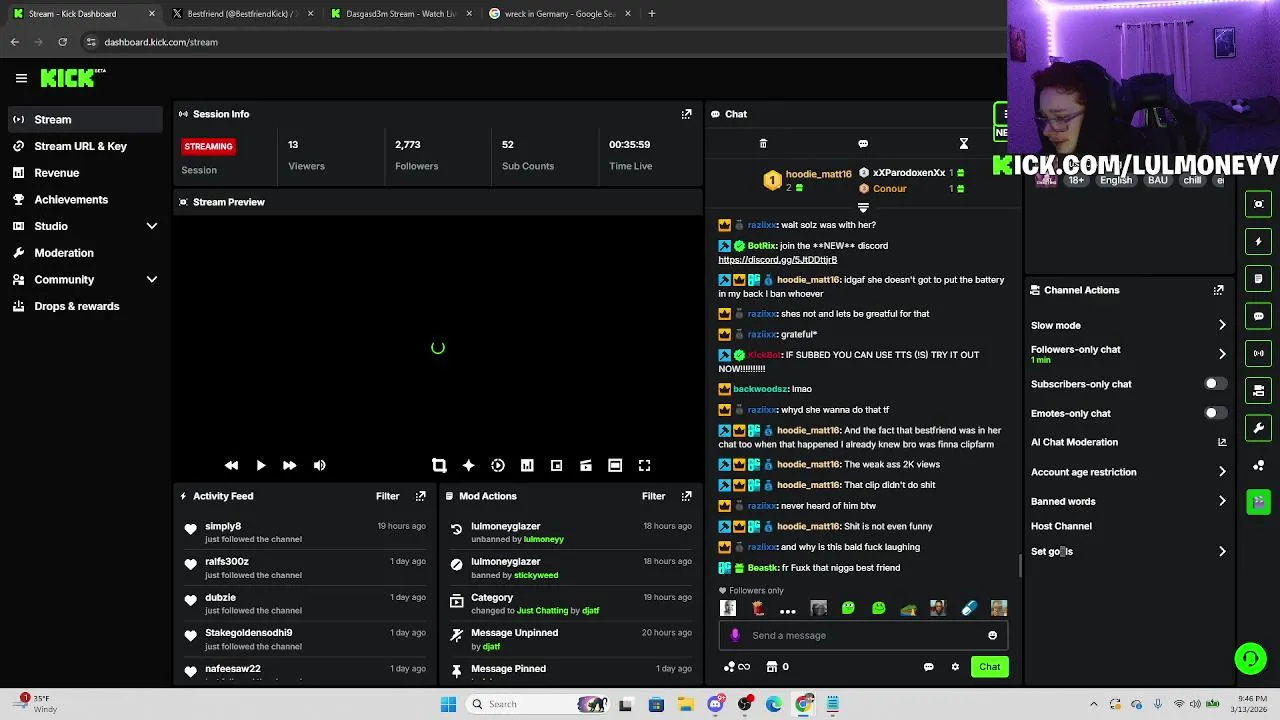Click simply8 in Activity Feed
This screenshot has width=1280, height=720.
(223, 526)
